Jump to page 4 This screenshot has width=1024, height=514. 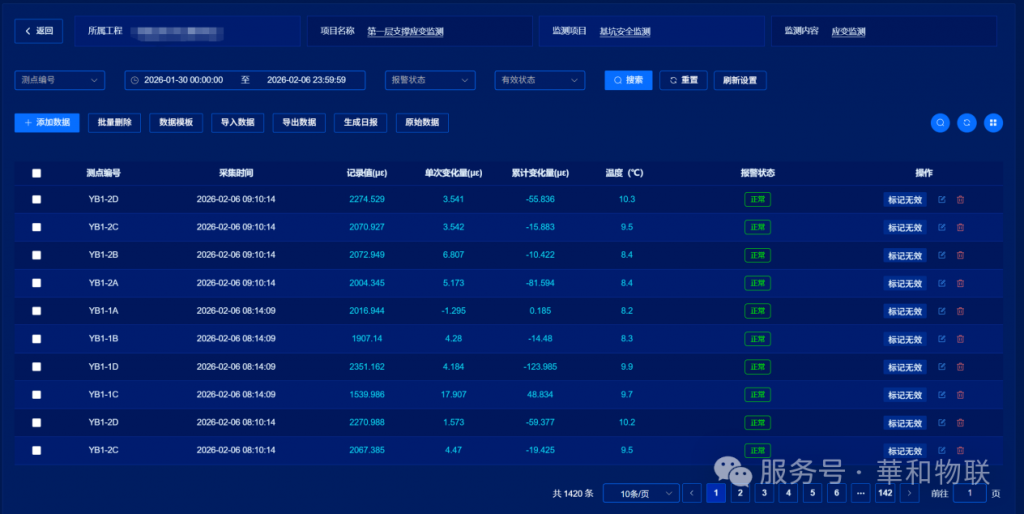pyautogui.click(x=788, y=493)
